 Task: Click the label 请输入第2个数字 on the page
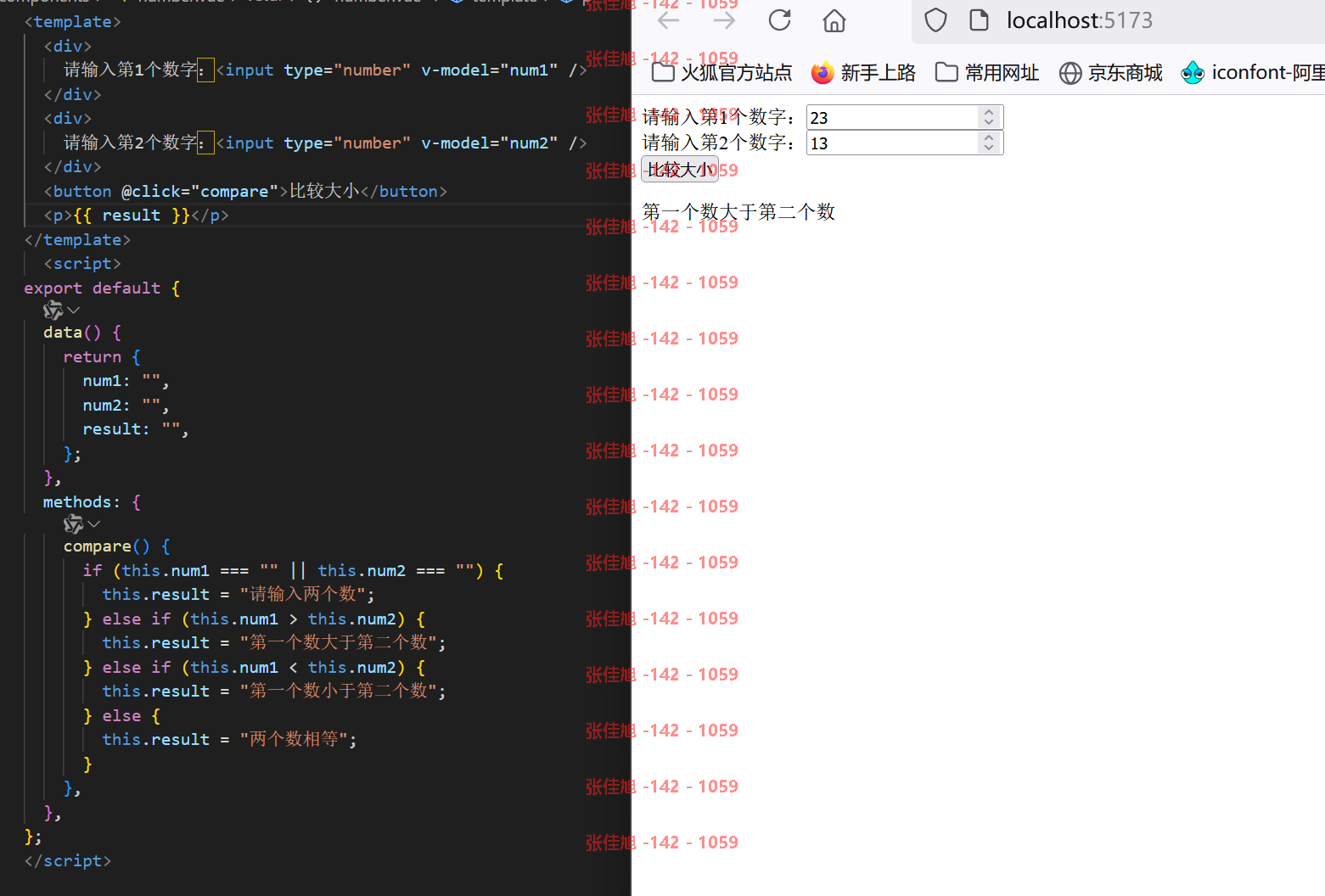[x=718, y=143]
